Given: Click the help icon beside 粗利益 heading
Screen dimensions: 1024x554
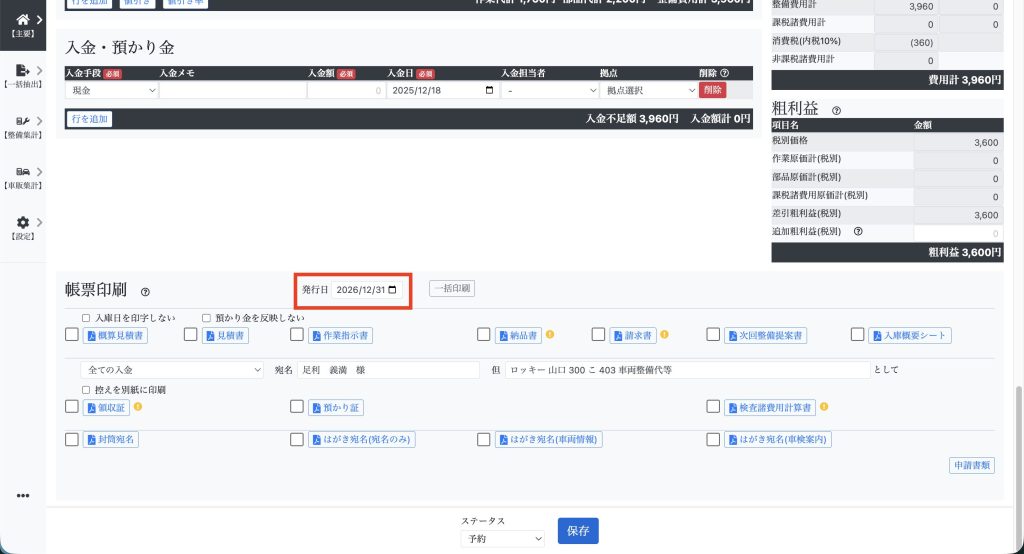Looking at the screenshot, I should 836,110.
